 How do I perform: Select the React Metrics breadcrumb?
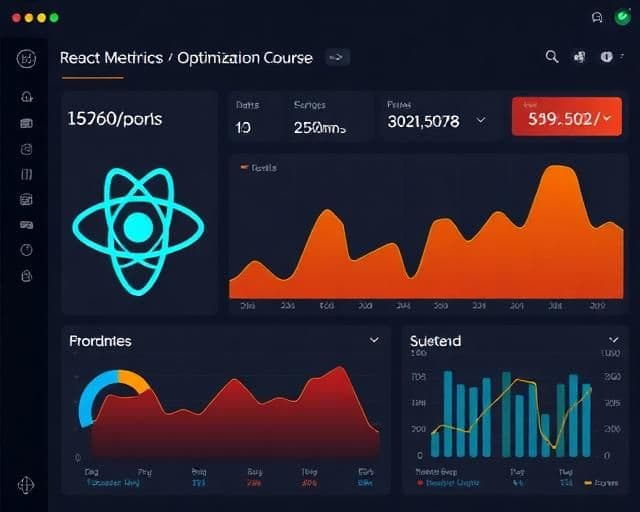[111, 58]
